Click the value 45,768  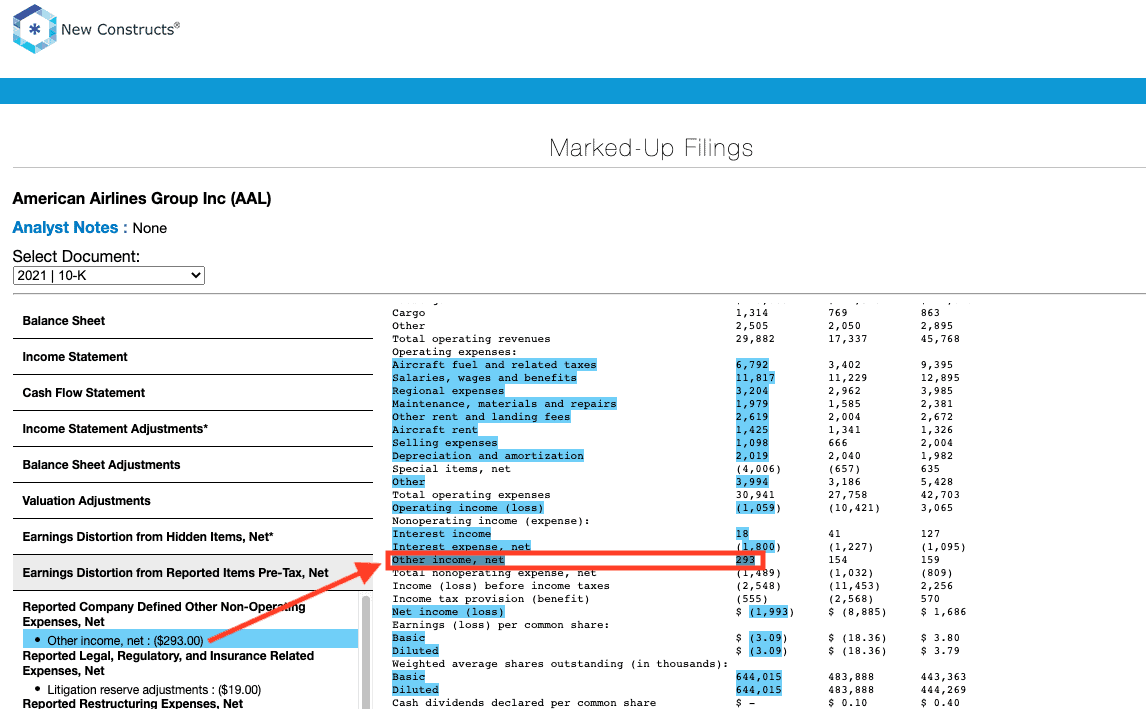[940, 339]
